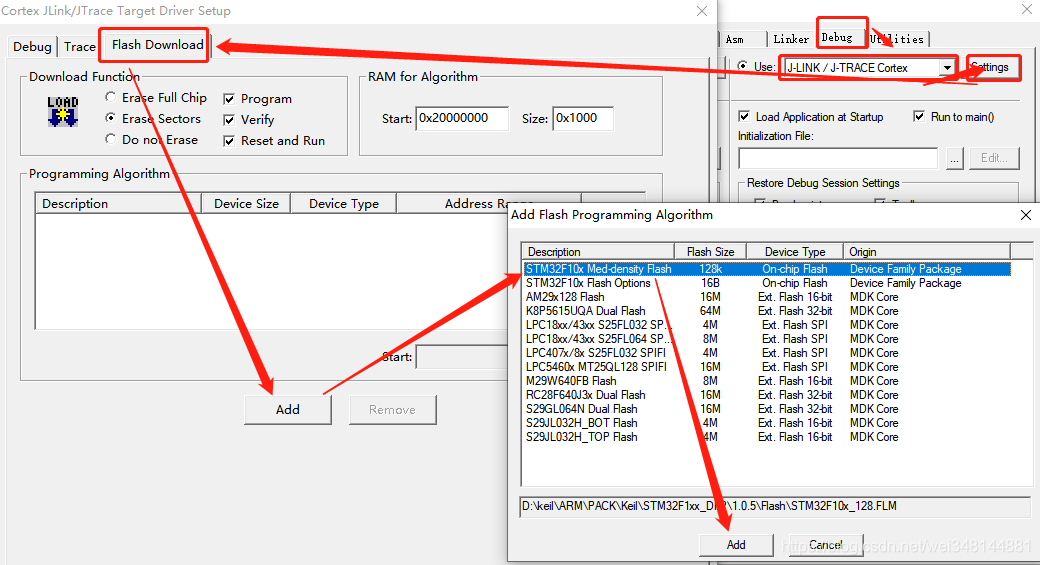The image size is (1040, 565).
Task: Select AM29x128 Flash row
Action: click(767, 297)
